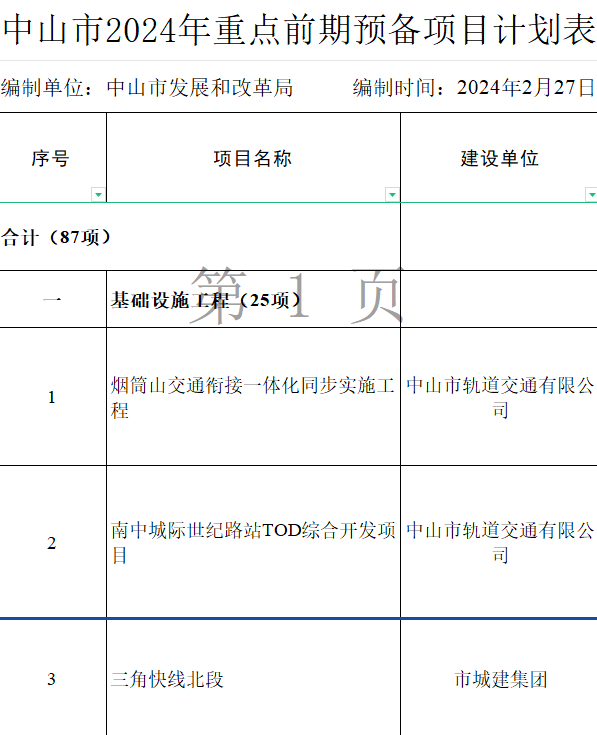The width and height of the screenshot is (597, 735).
Task: Select the 编制单位 中山市发展和改革局 cell
Action: coord(147,88)
